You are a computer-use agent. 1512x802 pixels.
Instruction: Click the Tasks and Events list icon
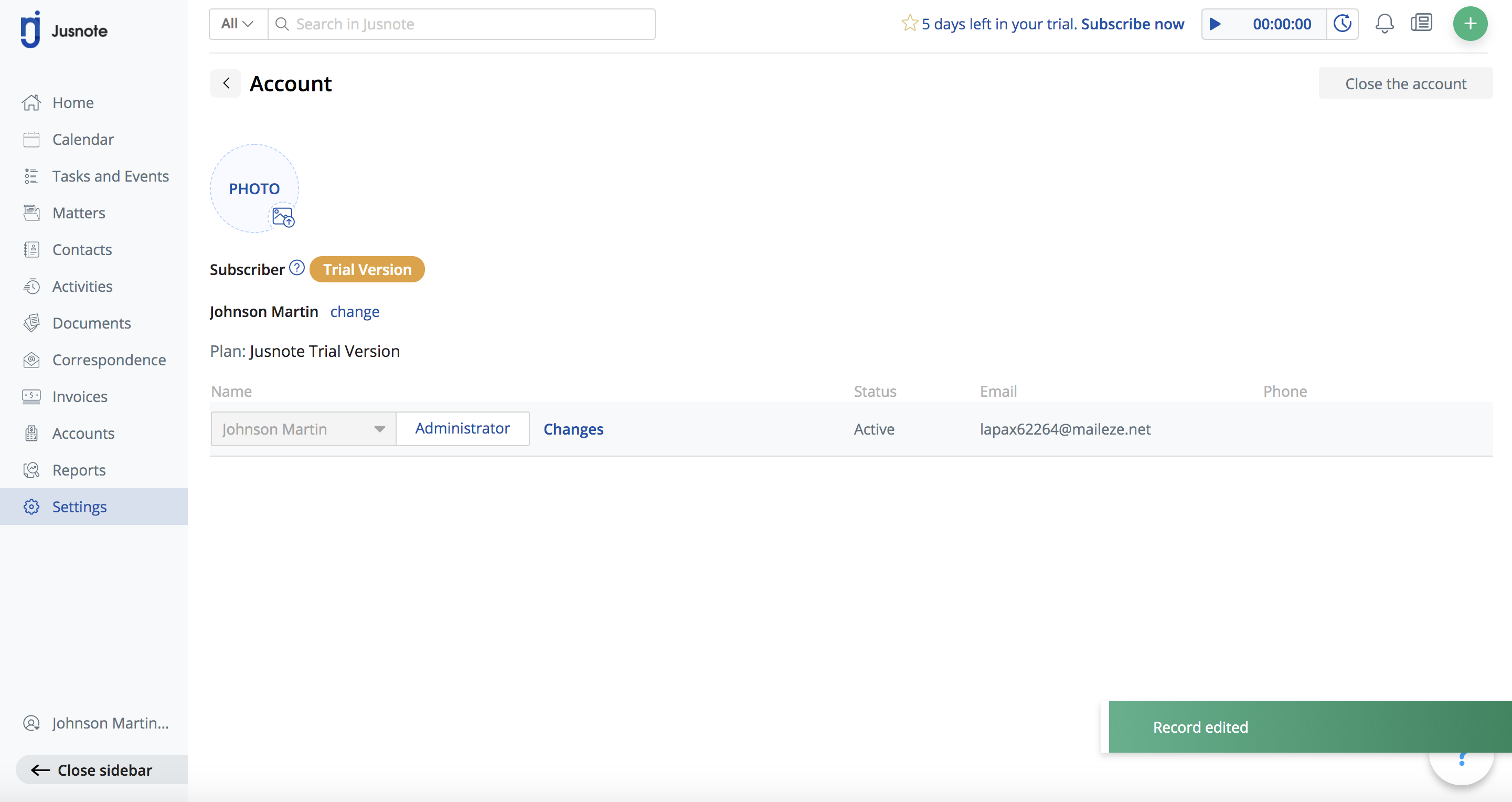pos(31,176)
